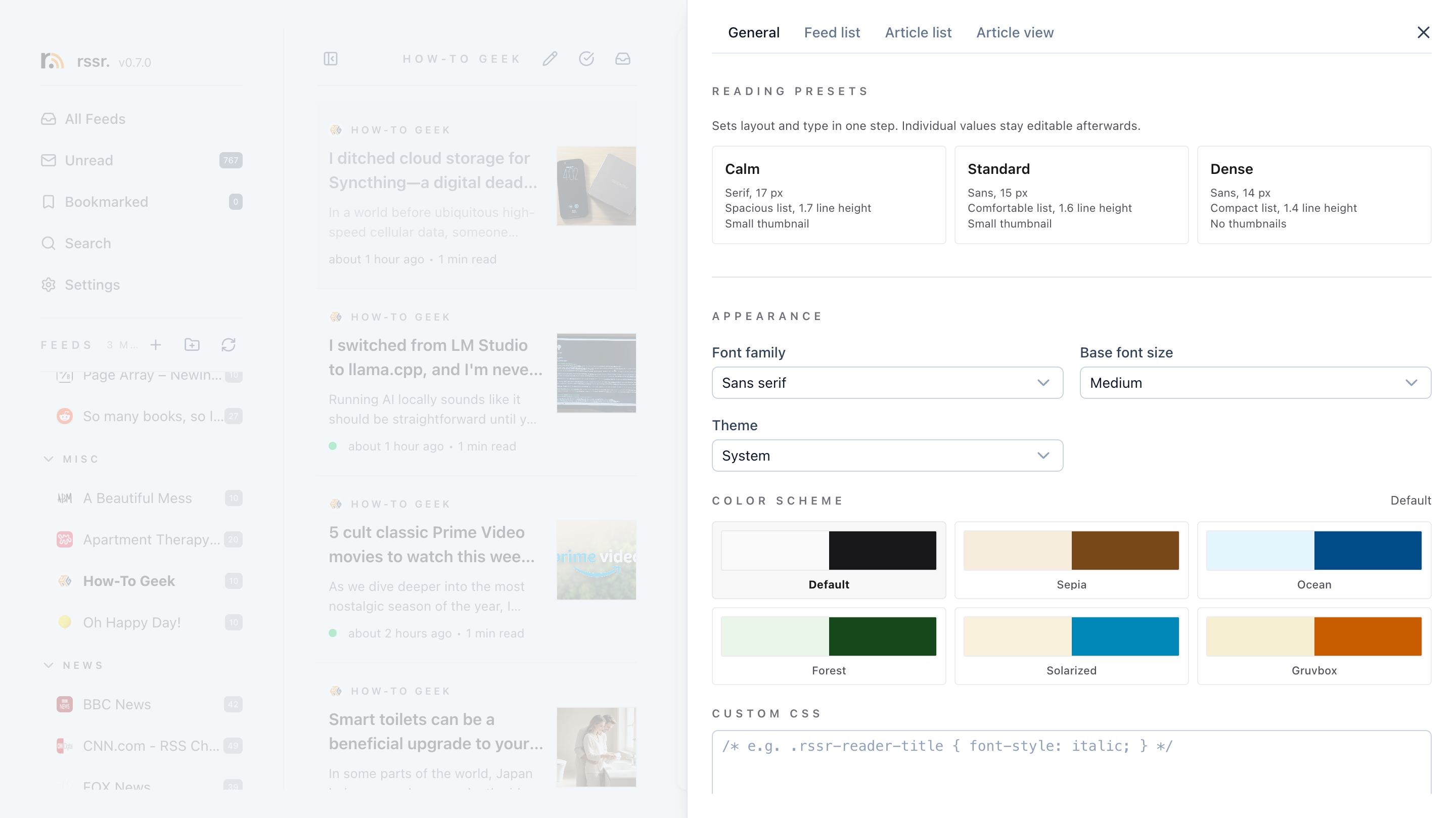
Task: Open 'Smart toilets can be a' article title
Action: tap(436, 731)
